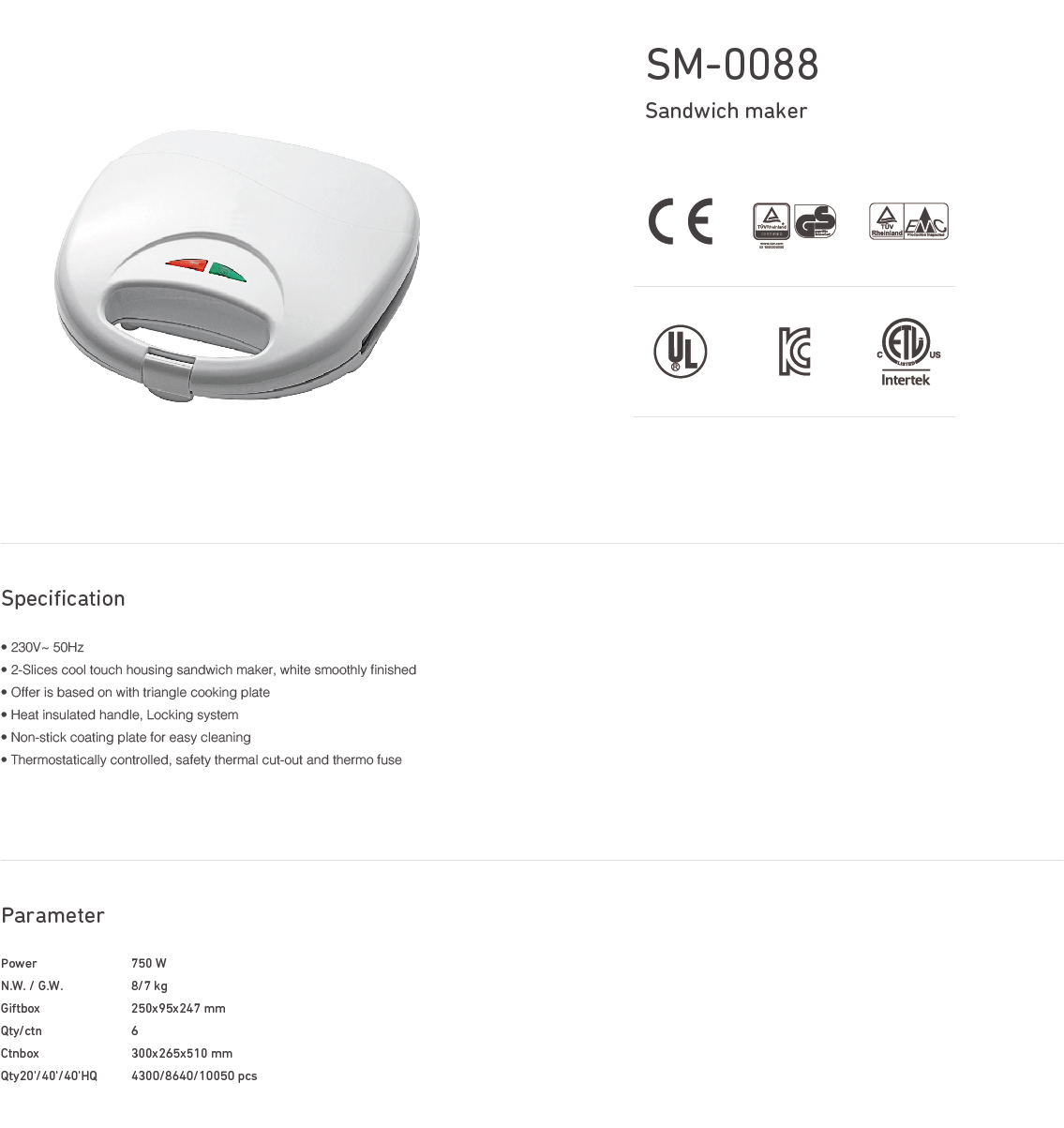
Task: Click the Power 750 W value
Action: click(x=149, y=963)
